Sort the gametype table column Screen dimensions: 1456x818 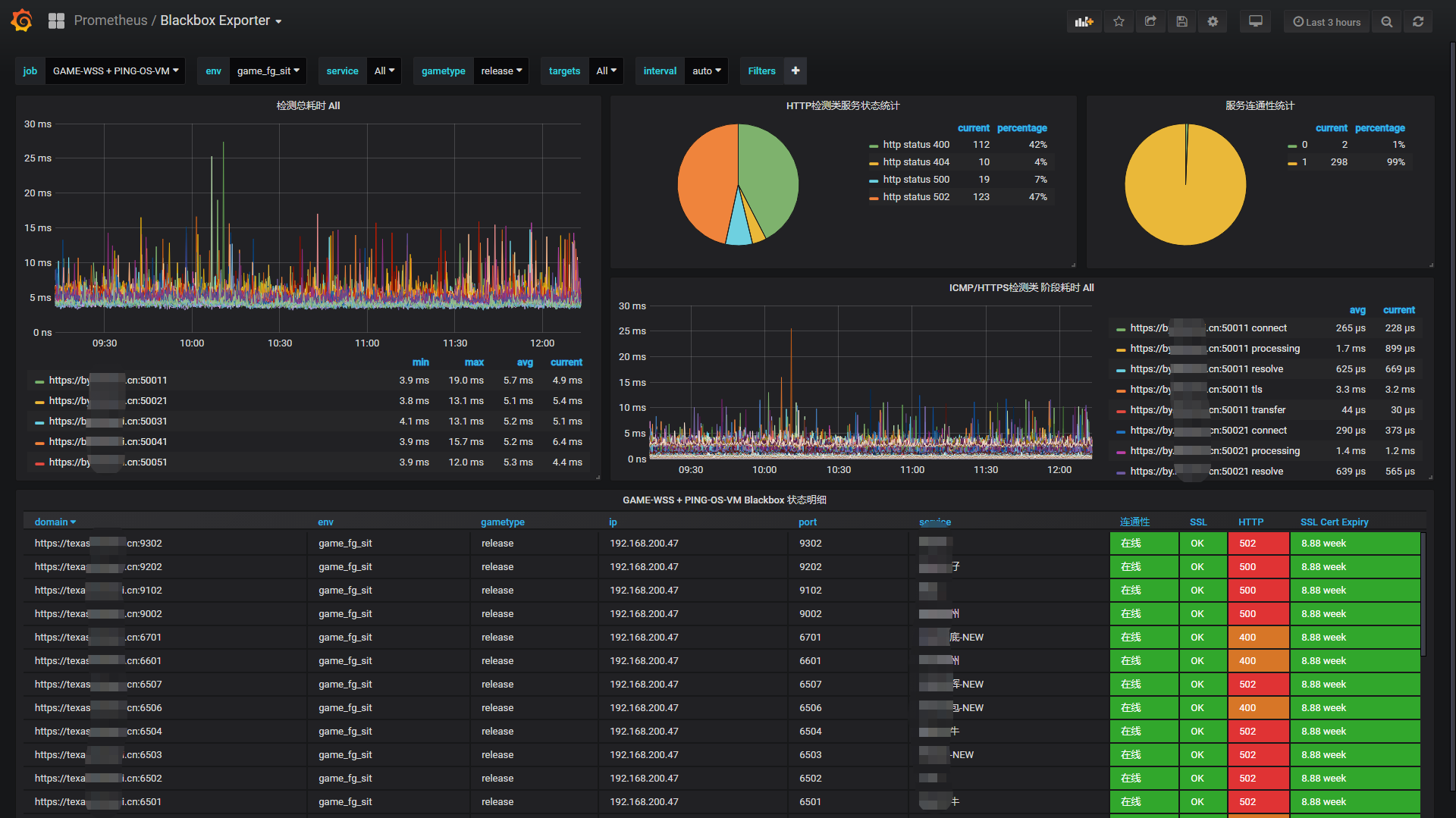502,522
